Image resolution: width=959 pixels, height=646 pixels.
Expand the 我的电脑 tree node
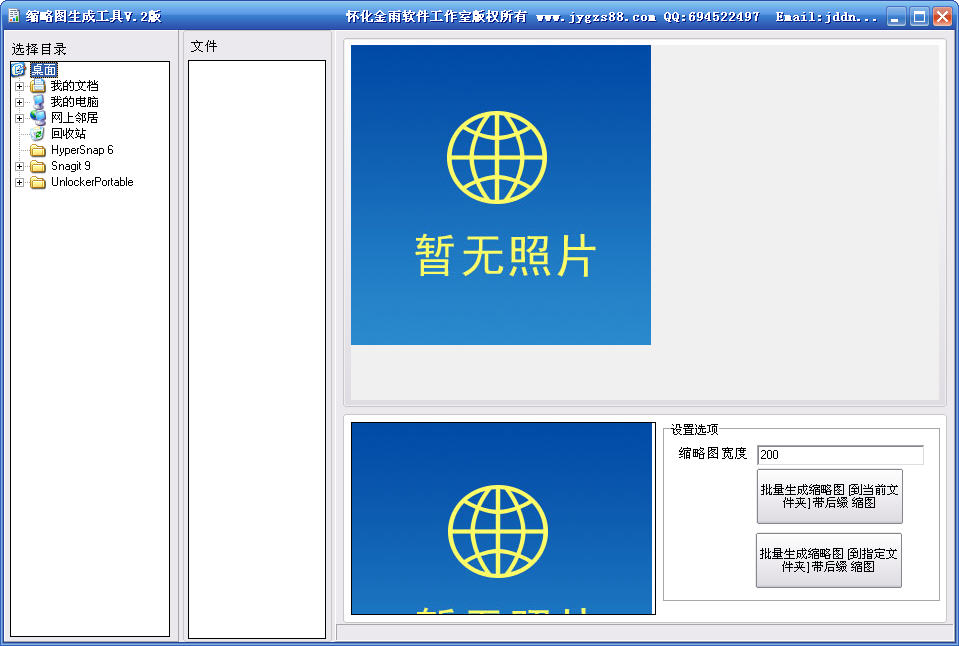coord(20,102)
